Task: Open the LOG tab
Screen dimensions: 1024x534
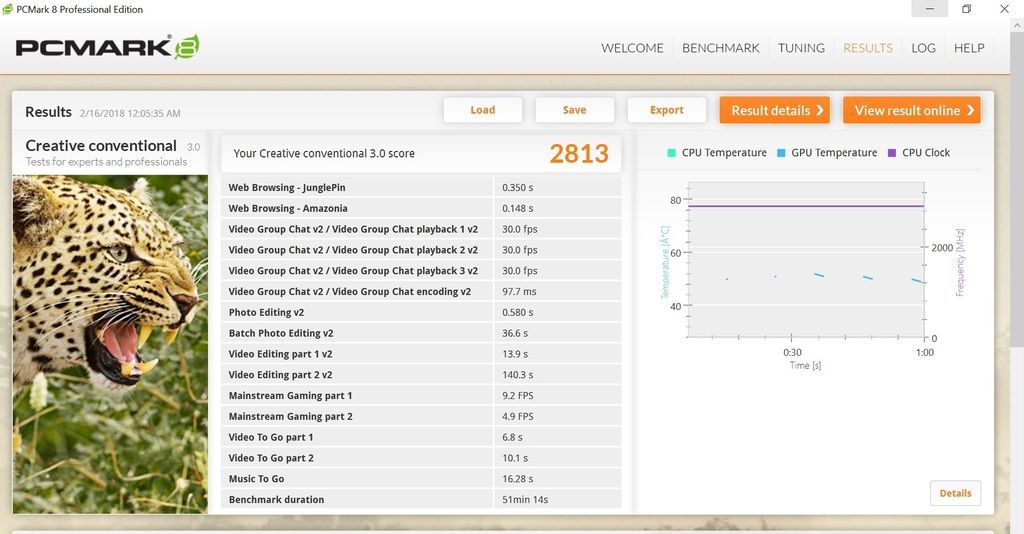Action: (923, 48)
